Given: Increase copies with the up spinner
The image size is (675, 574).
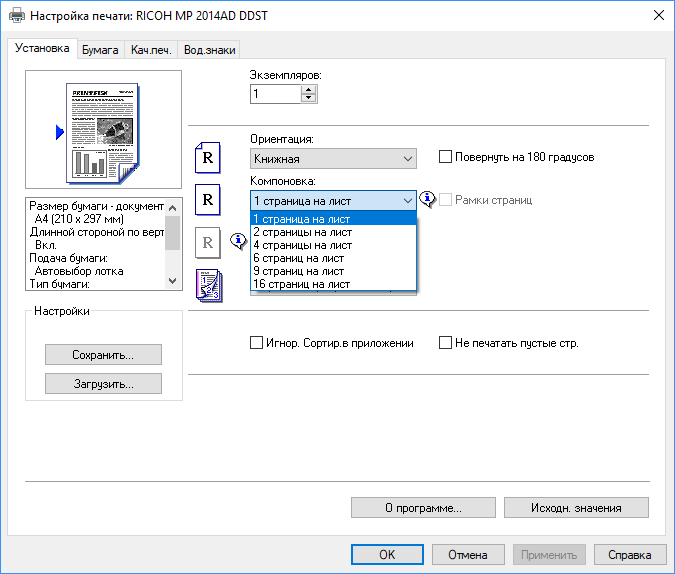Looking at the screenshot, I should [x=308, y=89].
